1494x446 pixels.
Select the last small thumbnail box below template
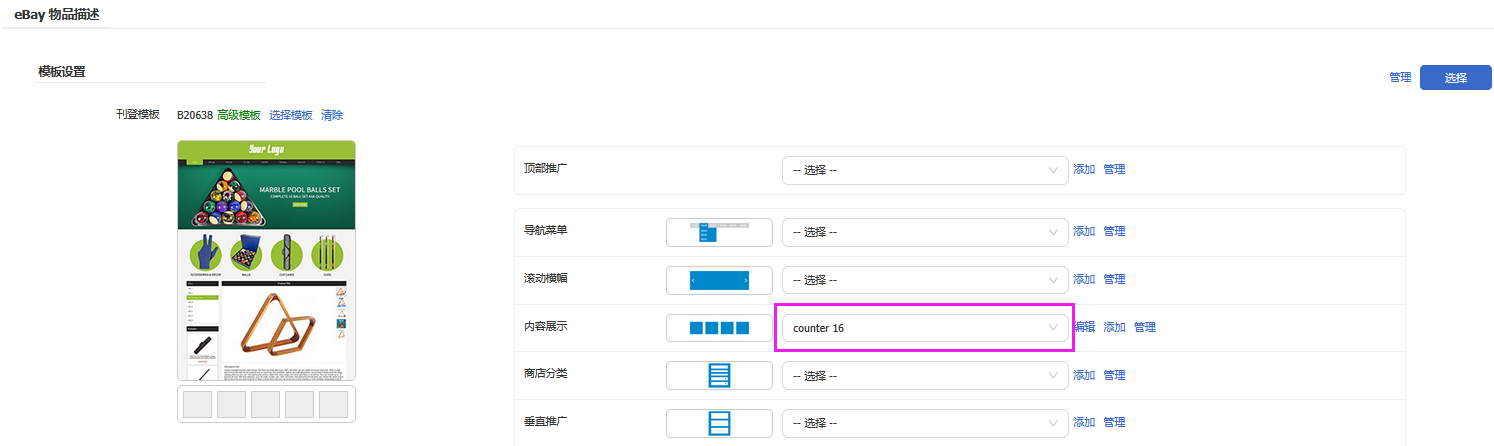[x=333, y=405]
